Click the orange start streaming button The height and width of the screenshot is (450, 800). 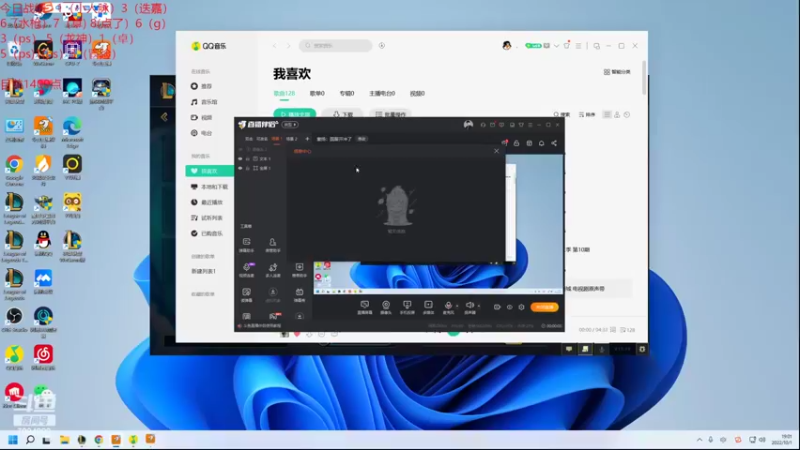544,307
